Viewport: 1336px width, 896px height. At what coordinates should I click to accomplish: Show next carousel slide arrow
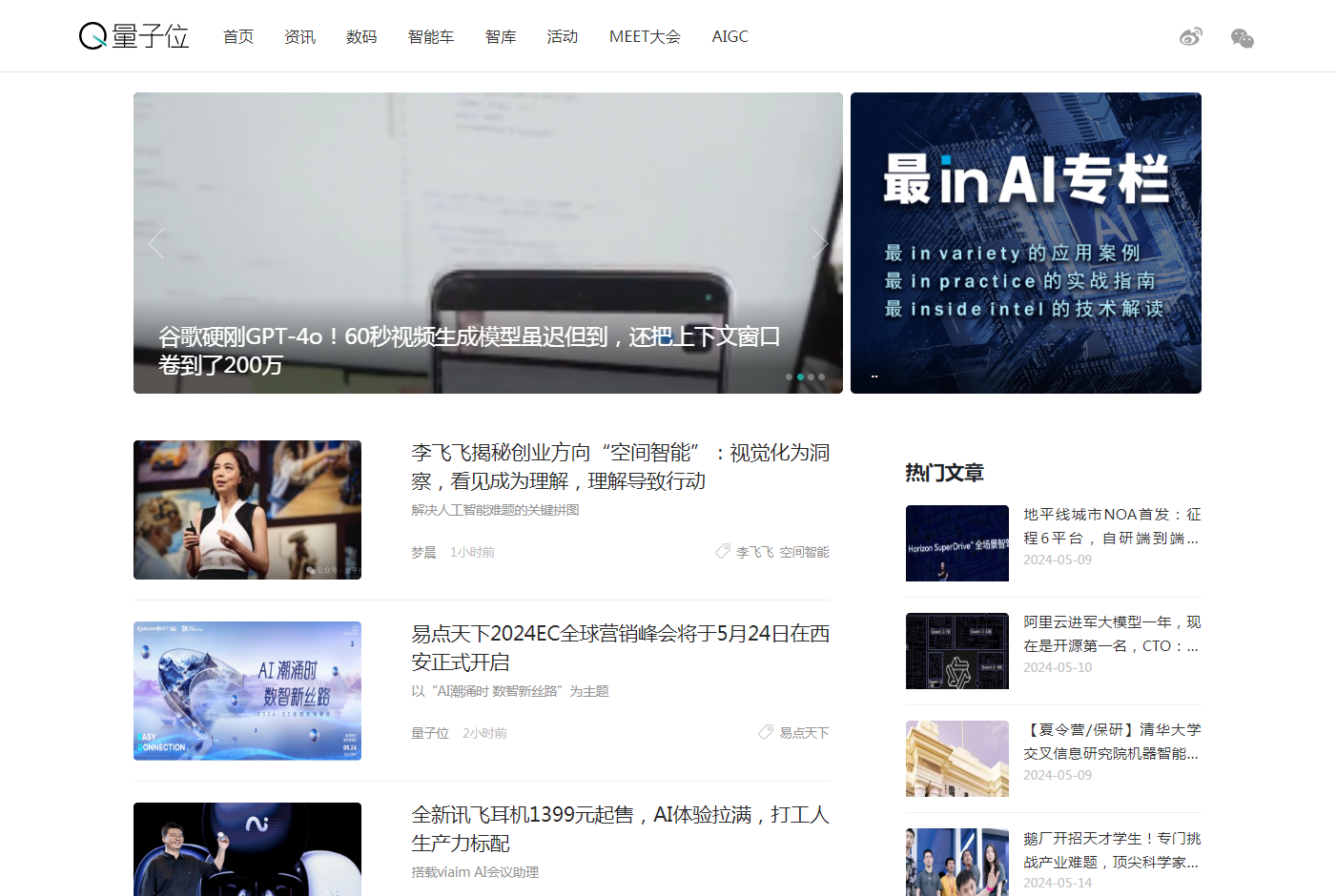(820, 243)
